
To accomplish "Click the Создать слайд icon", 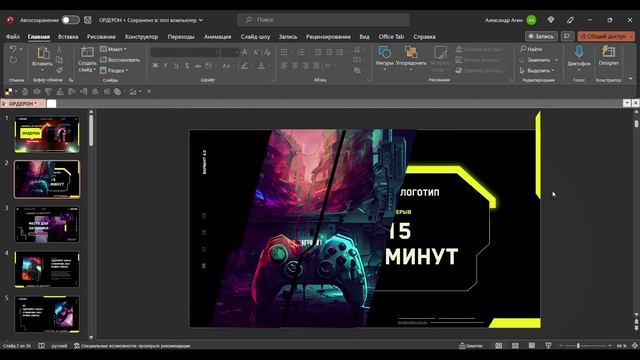I will [87, 52].
